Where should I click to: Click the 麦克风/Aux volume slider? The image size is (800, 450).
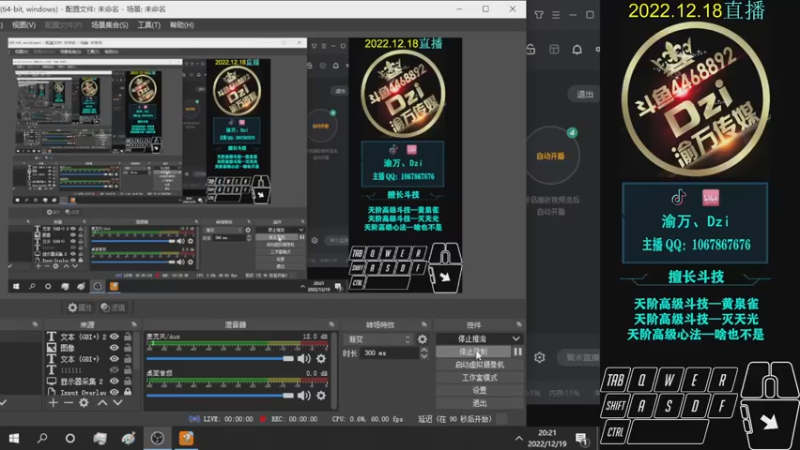[220, 359]
